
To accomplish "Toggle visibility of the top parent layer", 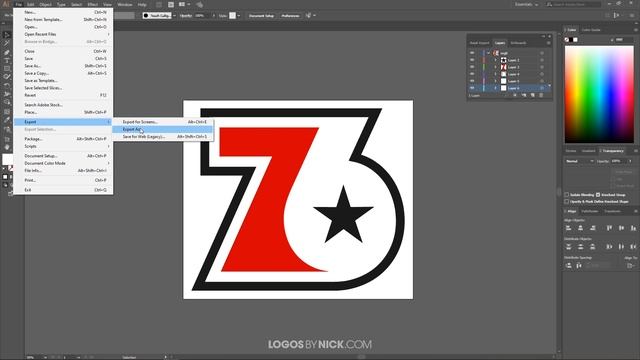I will pos(472,53).
